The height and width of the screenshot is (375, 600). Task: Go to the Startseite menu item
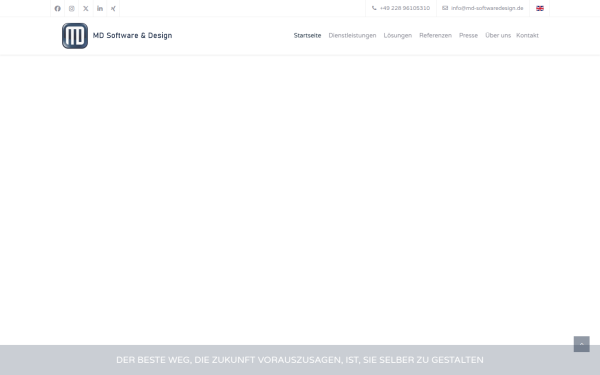coord(307,36)
